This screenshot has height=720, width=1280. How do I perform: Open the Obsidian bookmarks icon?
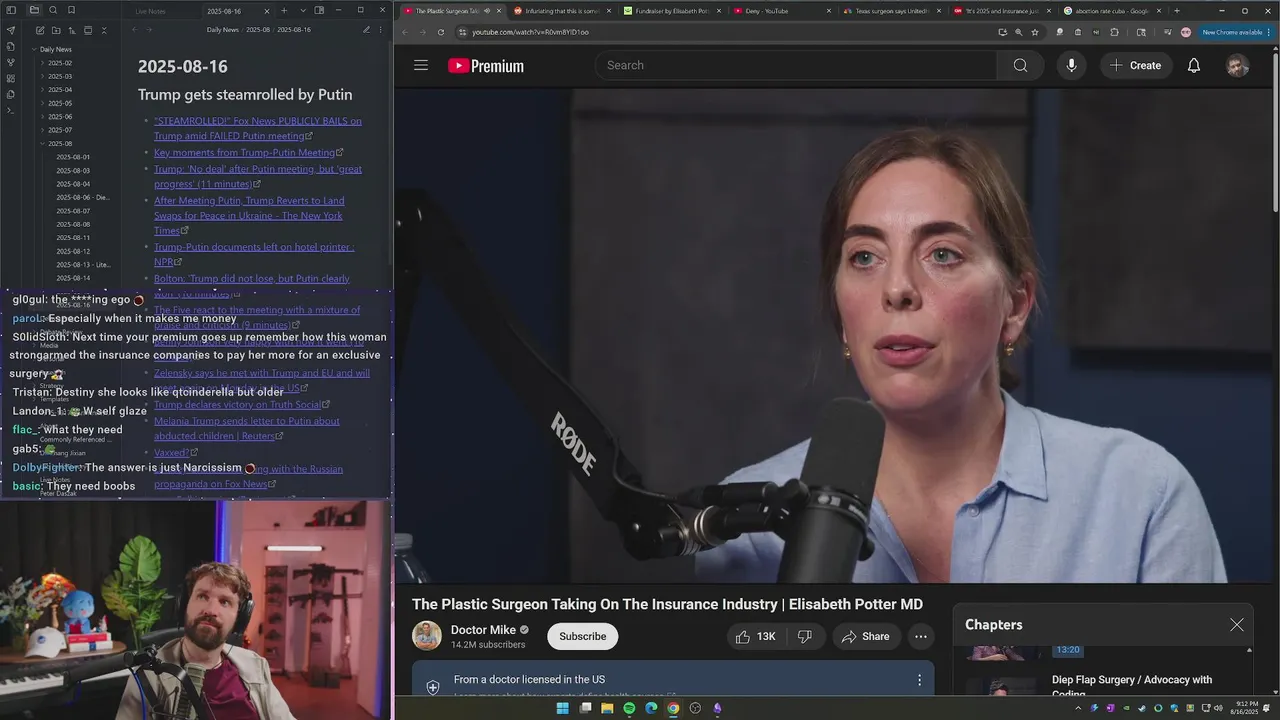71,10
